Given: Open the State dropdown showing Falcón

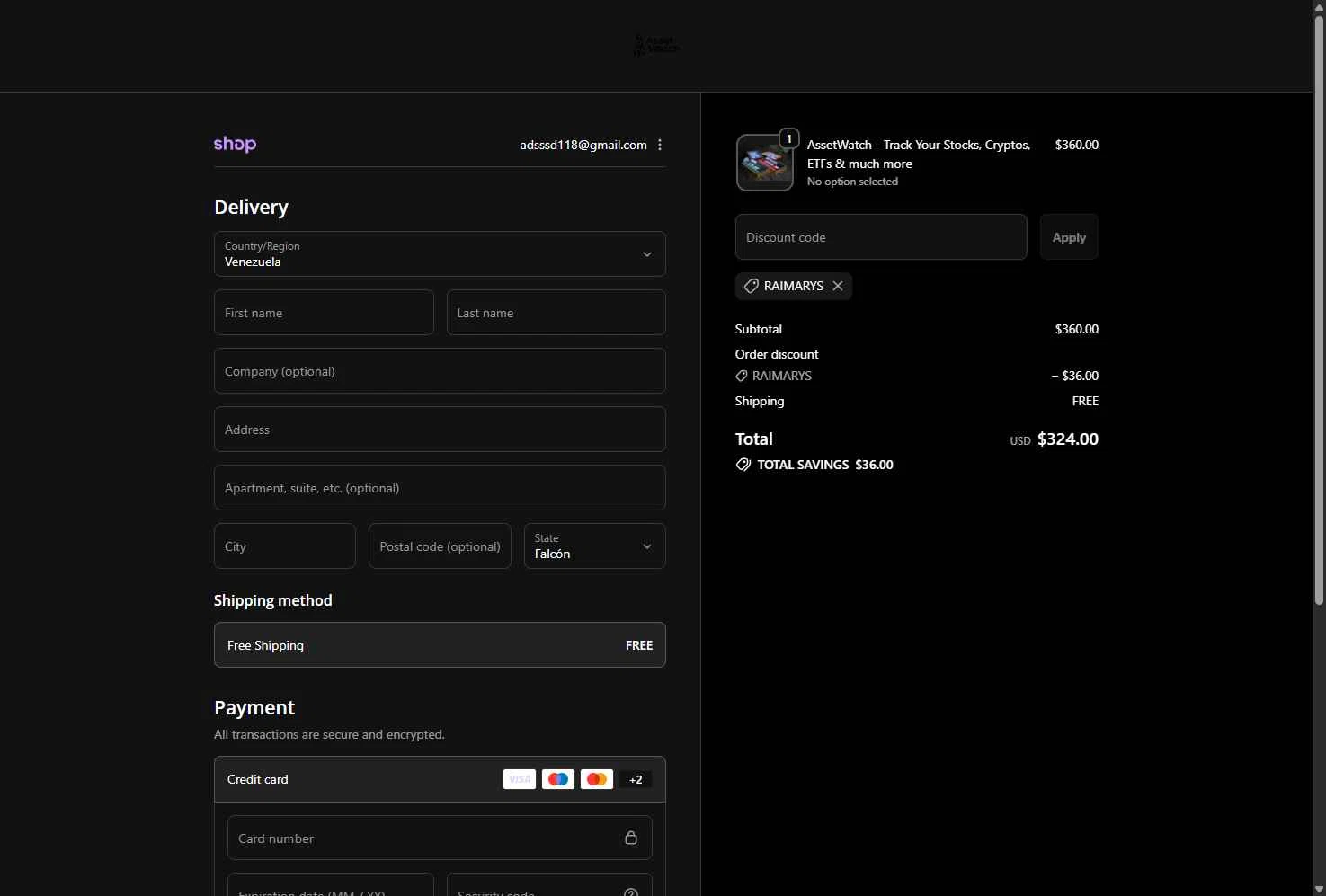Looking at the screenshot, I should [595, 546].
